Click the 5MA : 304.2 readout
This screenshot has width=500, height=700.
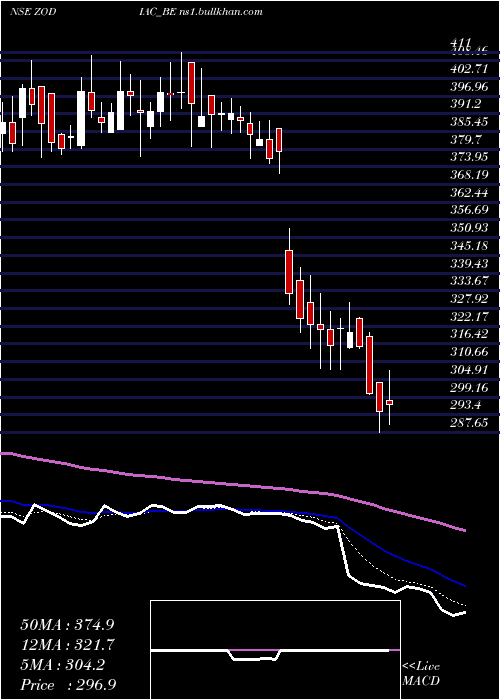(62, 664)
